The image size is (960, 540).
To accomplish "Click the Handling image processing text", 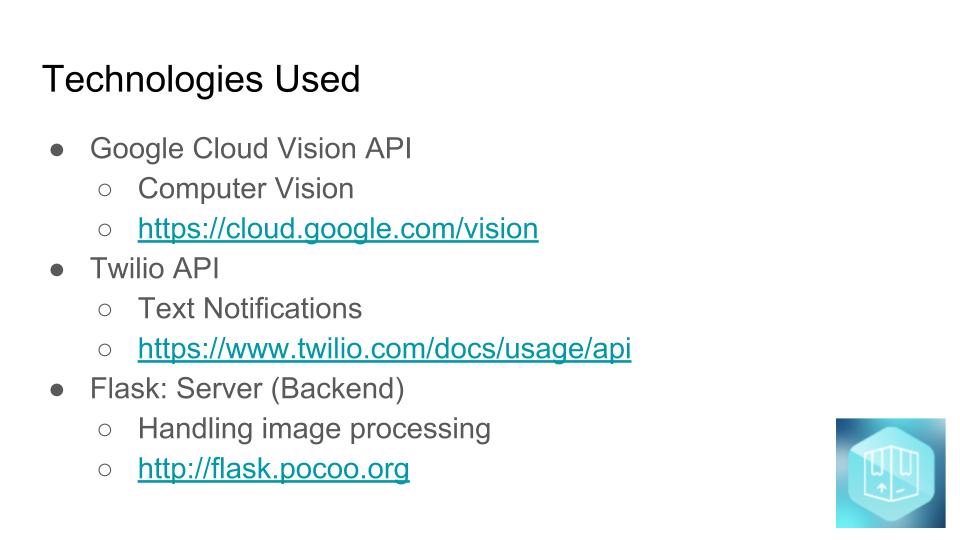I will click(x=314, y=429).
